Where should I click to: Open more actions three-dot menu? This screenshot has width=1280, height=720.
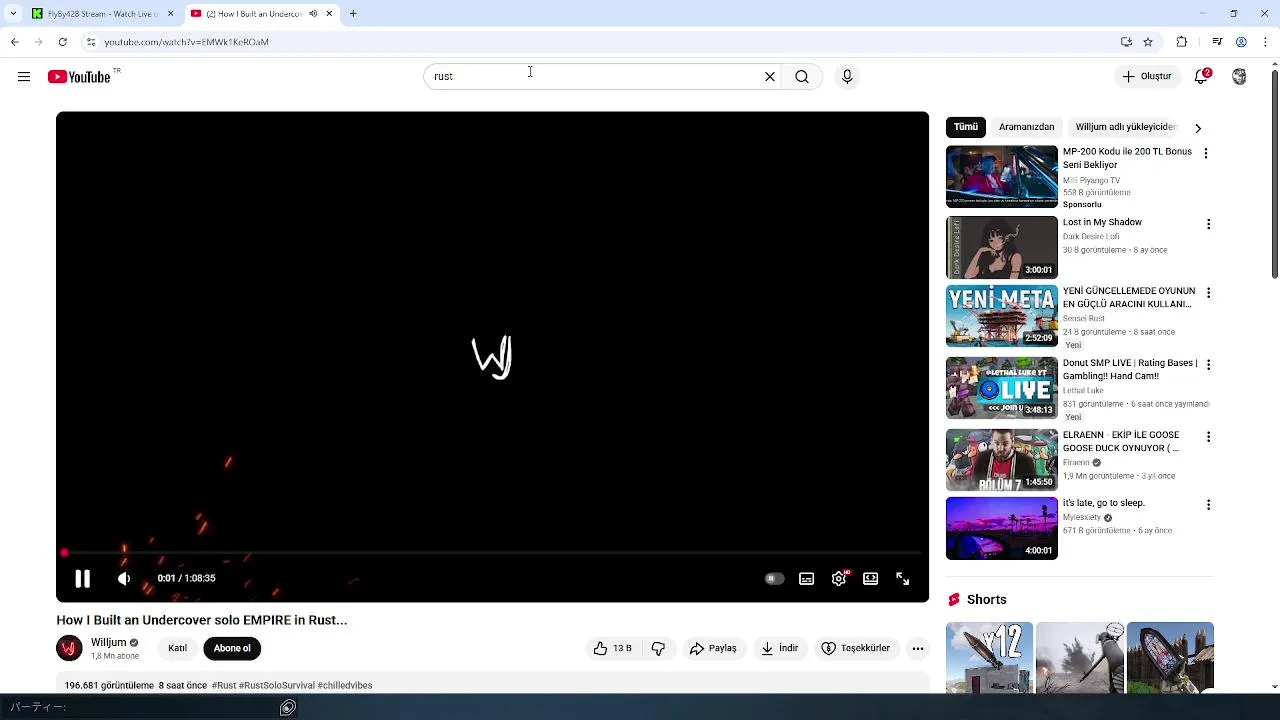(917, 648)
